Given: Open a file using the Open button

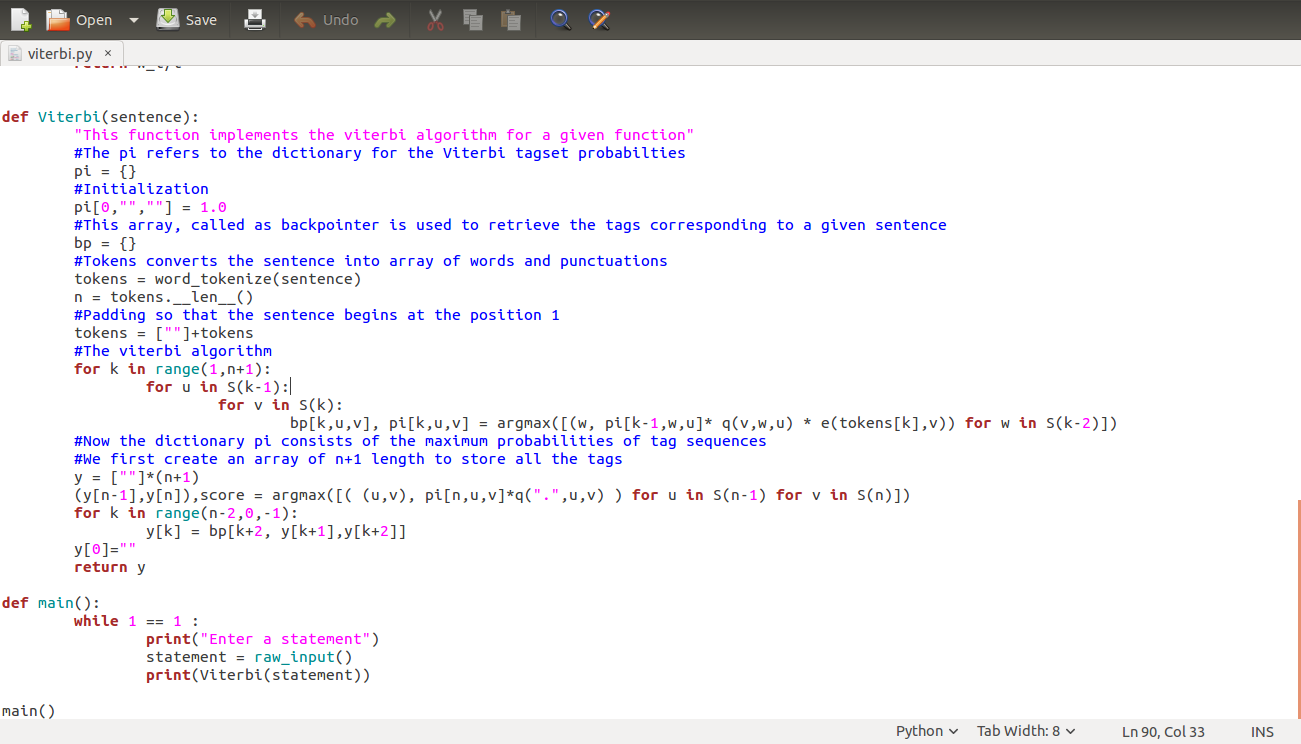Looking at the screenshot, I should tap(80, 20).
